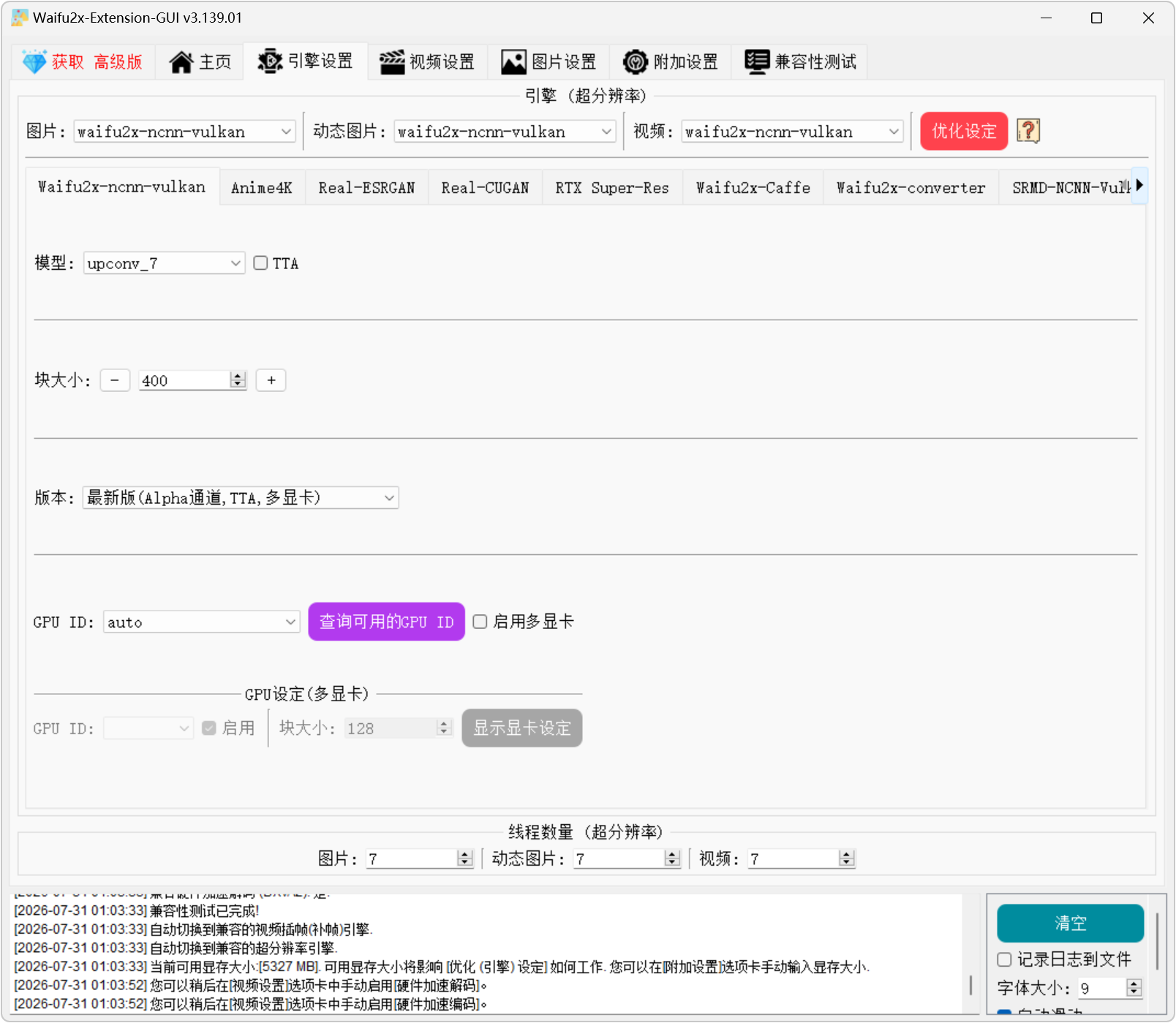
Task: Select the Waifu2x-ncnn-vulkan engine tab
Action: point(122,187)
